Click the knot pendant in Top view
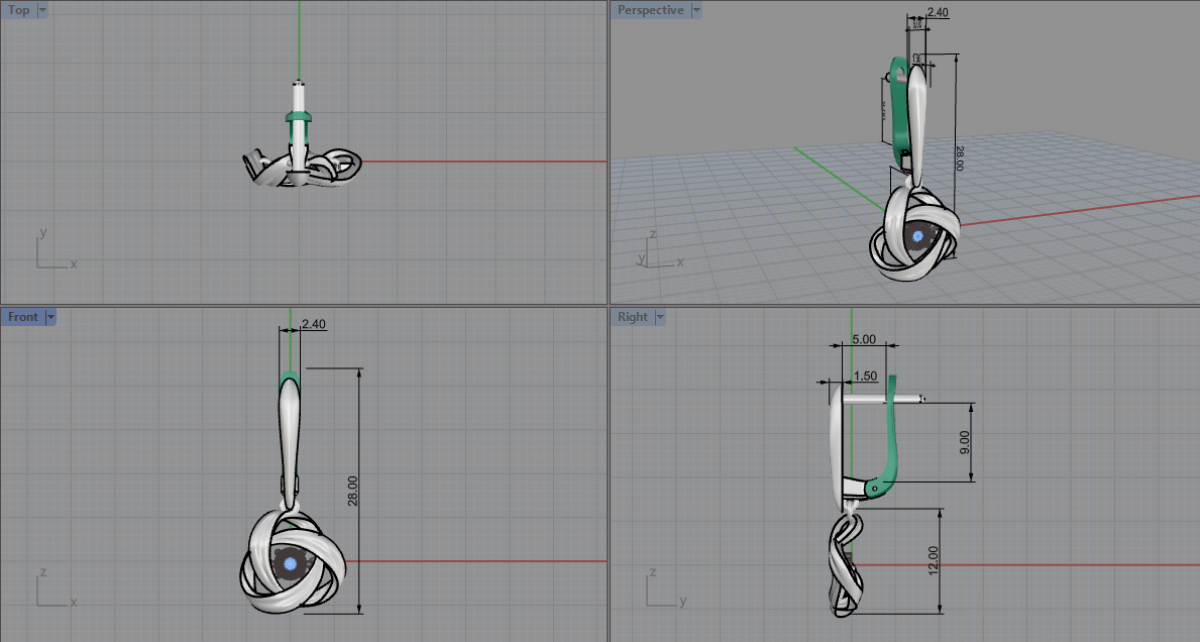 (x=300, y=170)
